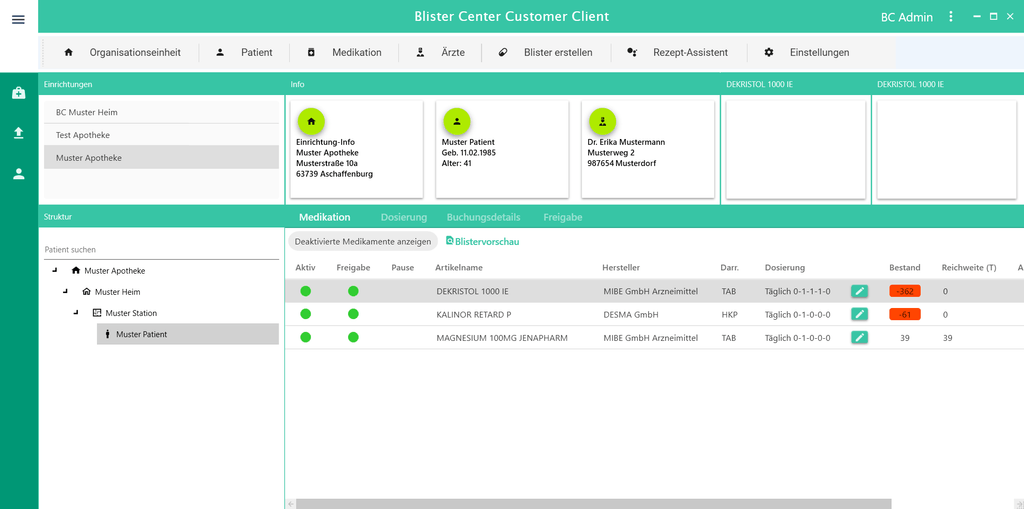Select Muster Apotheke in Einrichtungen list

click(161, 157)
